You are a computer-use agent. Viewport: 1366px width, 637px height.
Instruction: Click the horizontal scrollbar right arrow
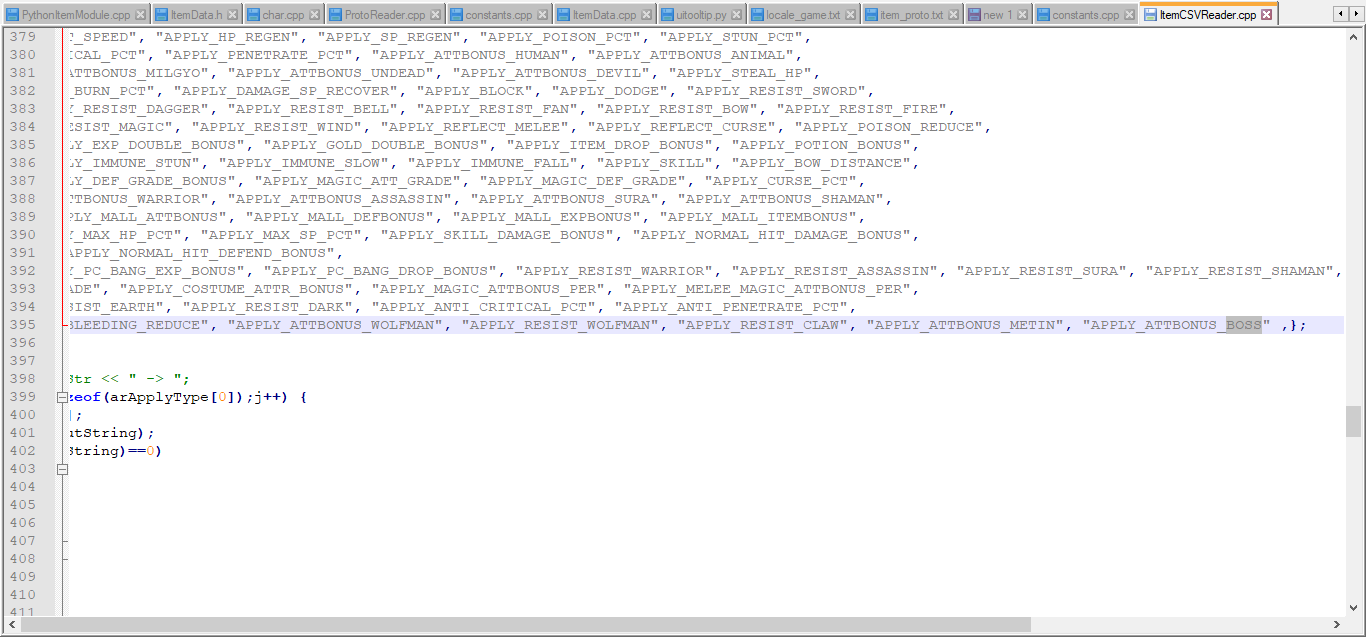(1336, 625)
